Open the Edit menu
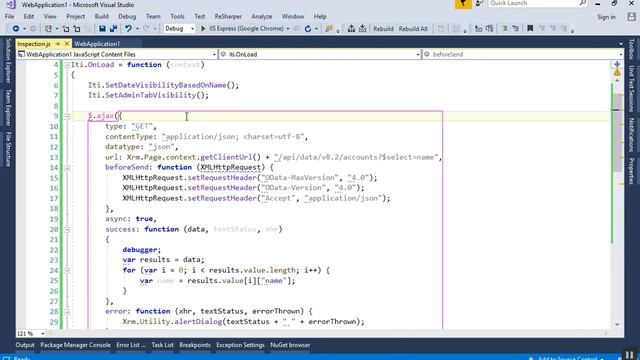Viewport: 640px width, 360px height. click(x=29, y=17)
